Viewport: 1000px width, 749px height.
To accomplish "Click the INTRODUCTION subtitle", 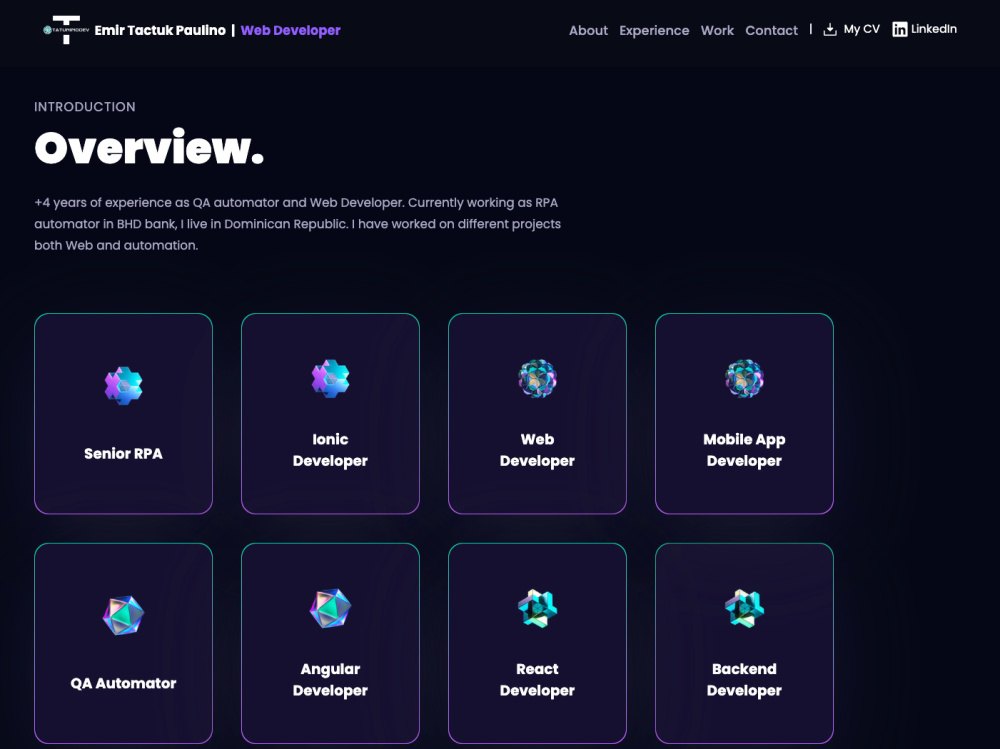I will [x=85, y=107].
